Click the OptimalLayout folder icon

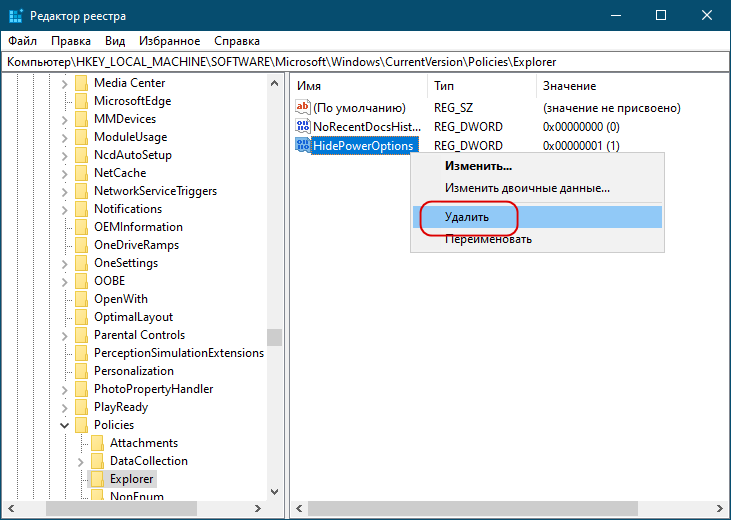[x=81, y=317]
